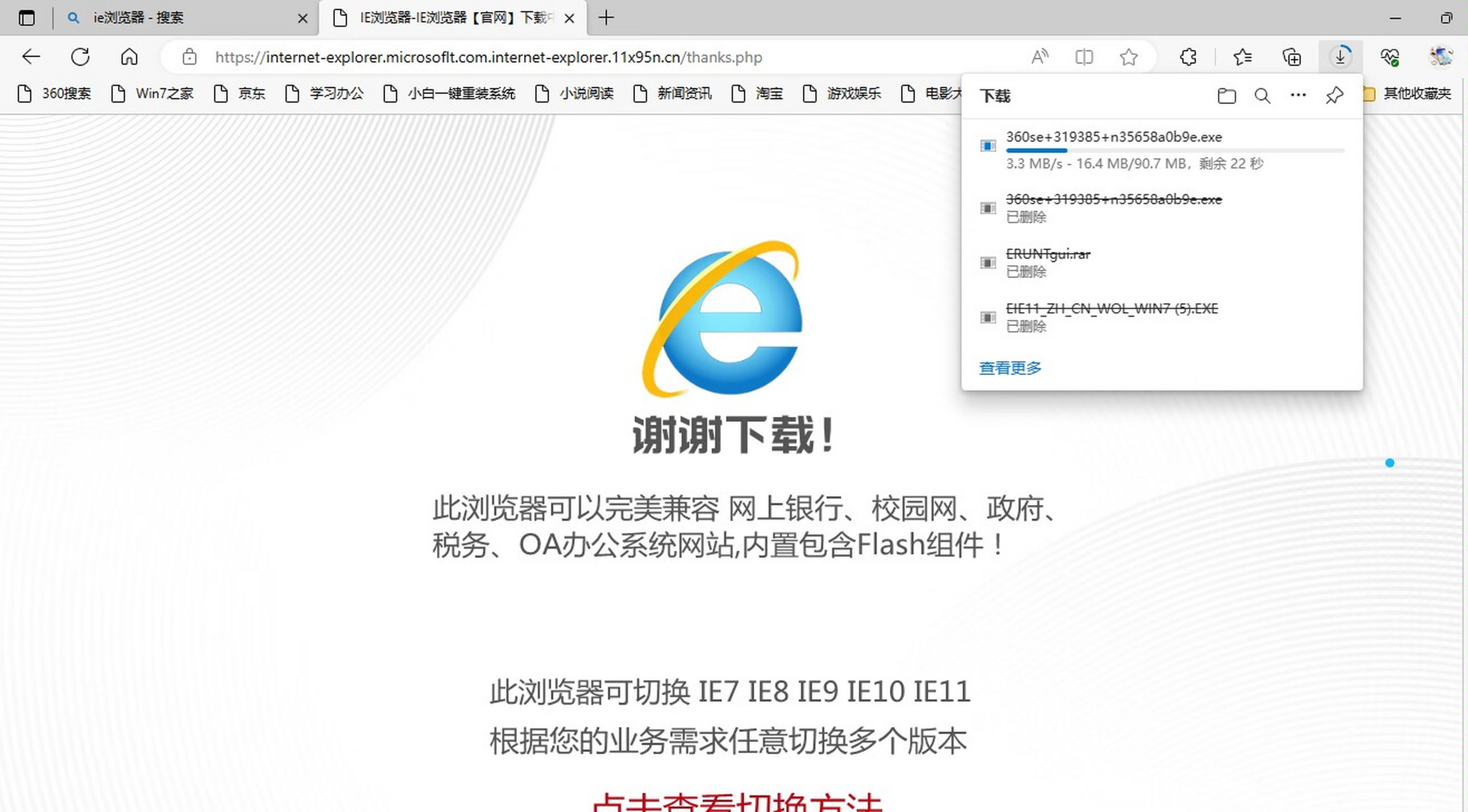Go back to the previous page
The height and width of the screenshot is (812, 1468).
30,57
